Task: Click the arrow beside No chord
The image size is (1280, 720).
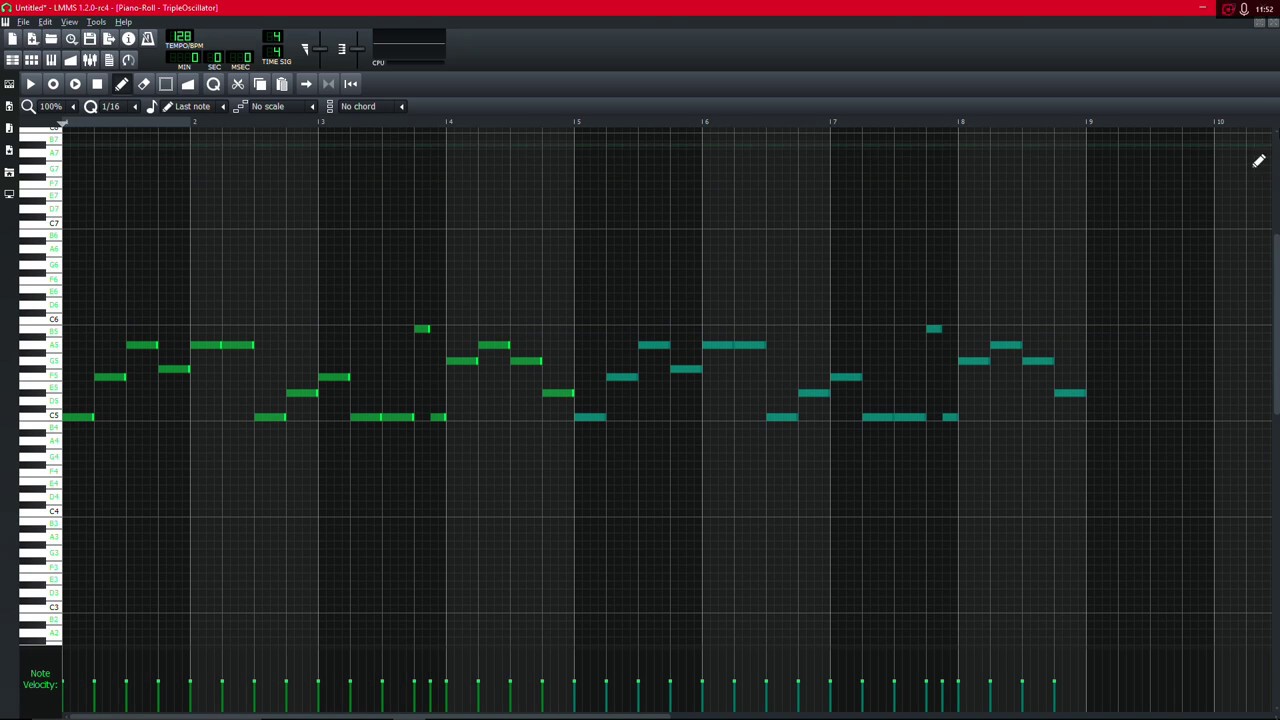Action: [x=402, y=107]
